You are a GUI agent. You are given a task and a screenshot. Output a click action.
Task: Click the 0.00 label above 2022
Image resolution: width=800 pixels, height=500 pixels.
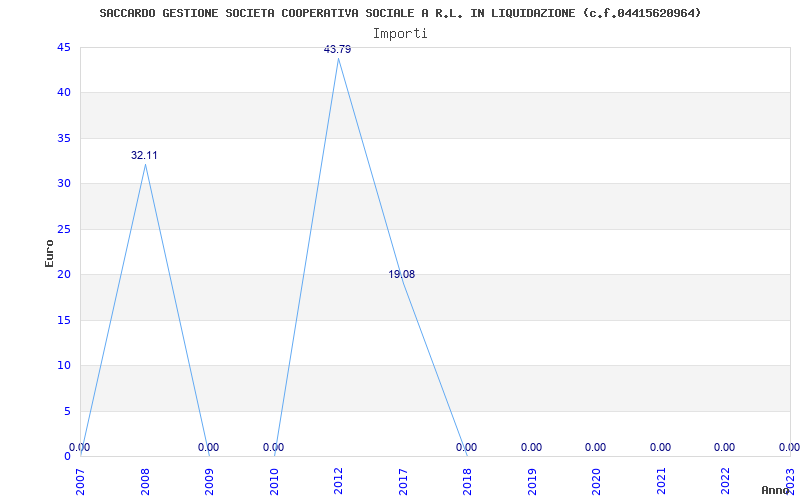tap(724, 447)
